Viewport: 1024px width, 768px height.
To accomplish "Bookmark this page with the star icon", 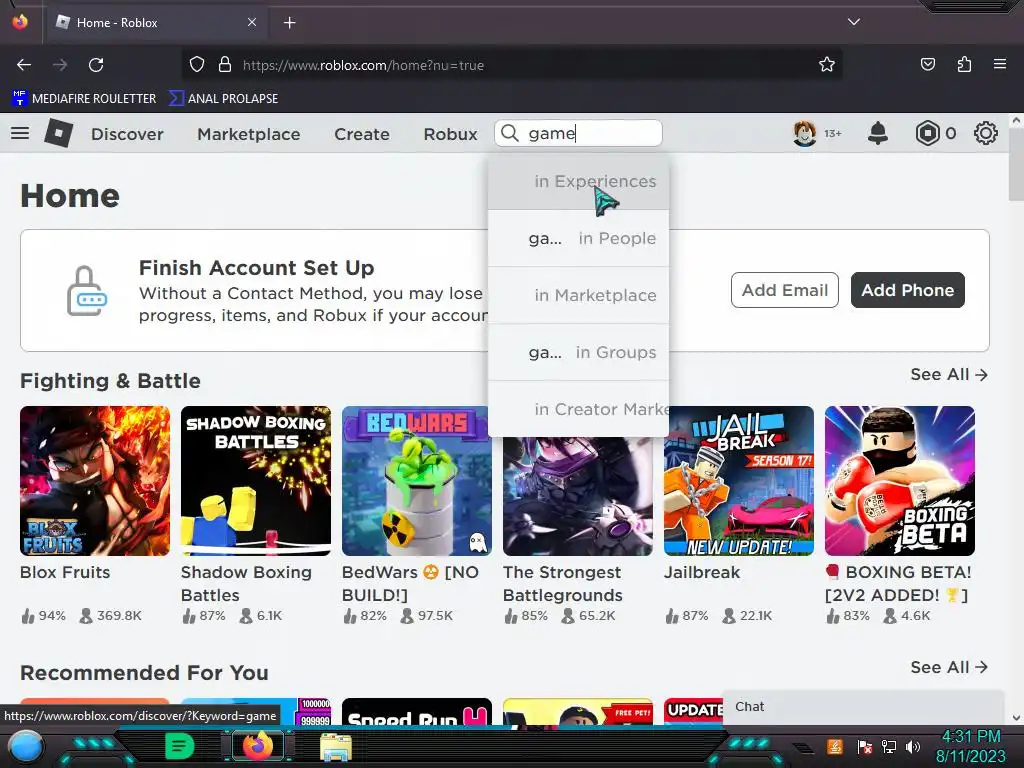I will (x=827, y=65).
